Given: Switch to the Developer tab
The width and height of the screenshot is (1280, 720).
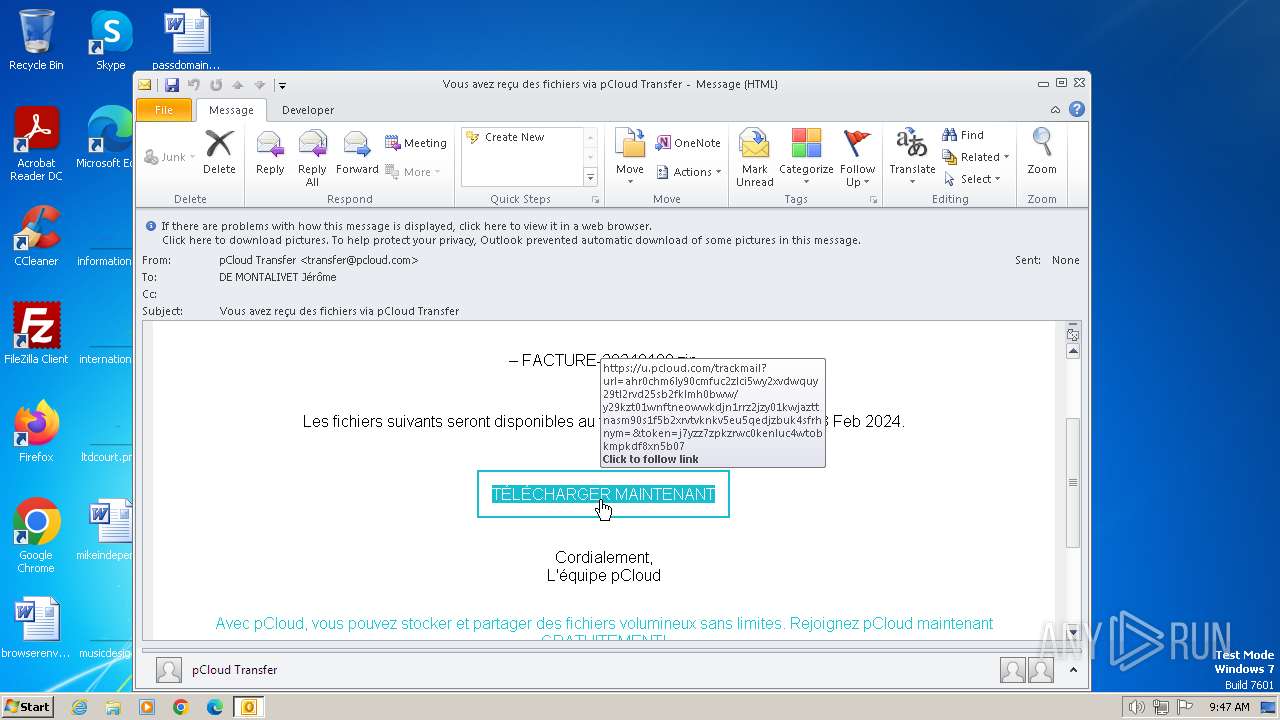Looking at the screenshot, I should click(308, 110).
